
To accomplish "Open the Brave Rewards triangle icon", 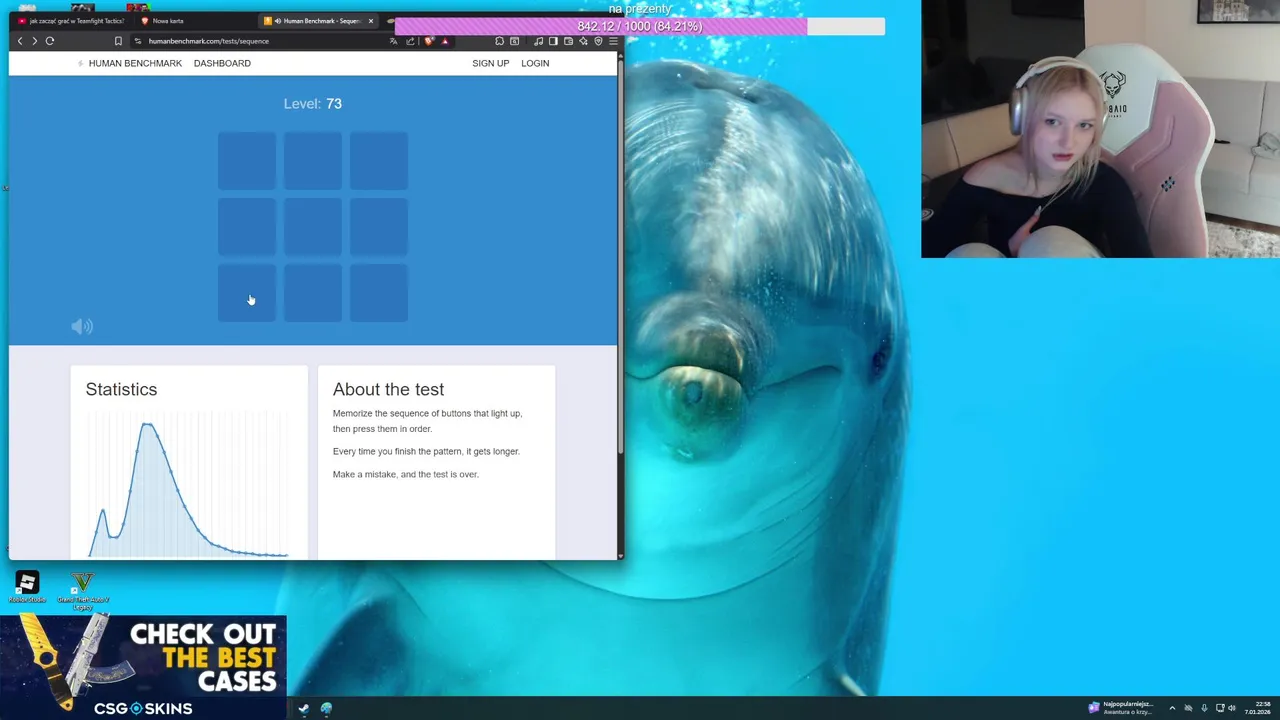I will coord(445,41).
